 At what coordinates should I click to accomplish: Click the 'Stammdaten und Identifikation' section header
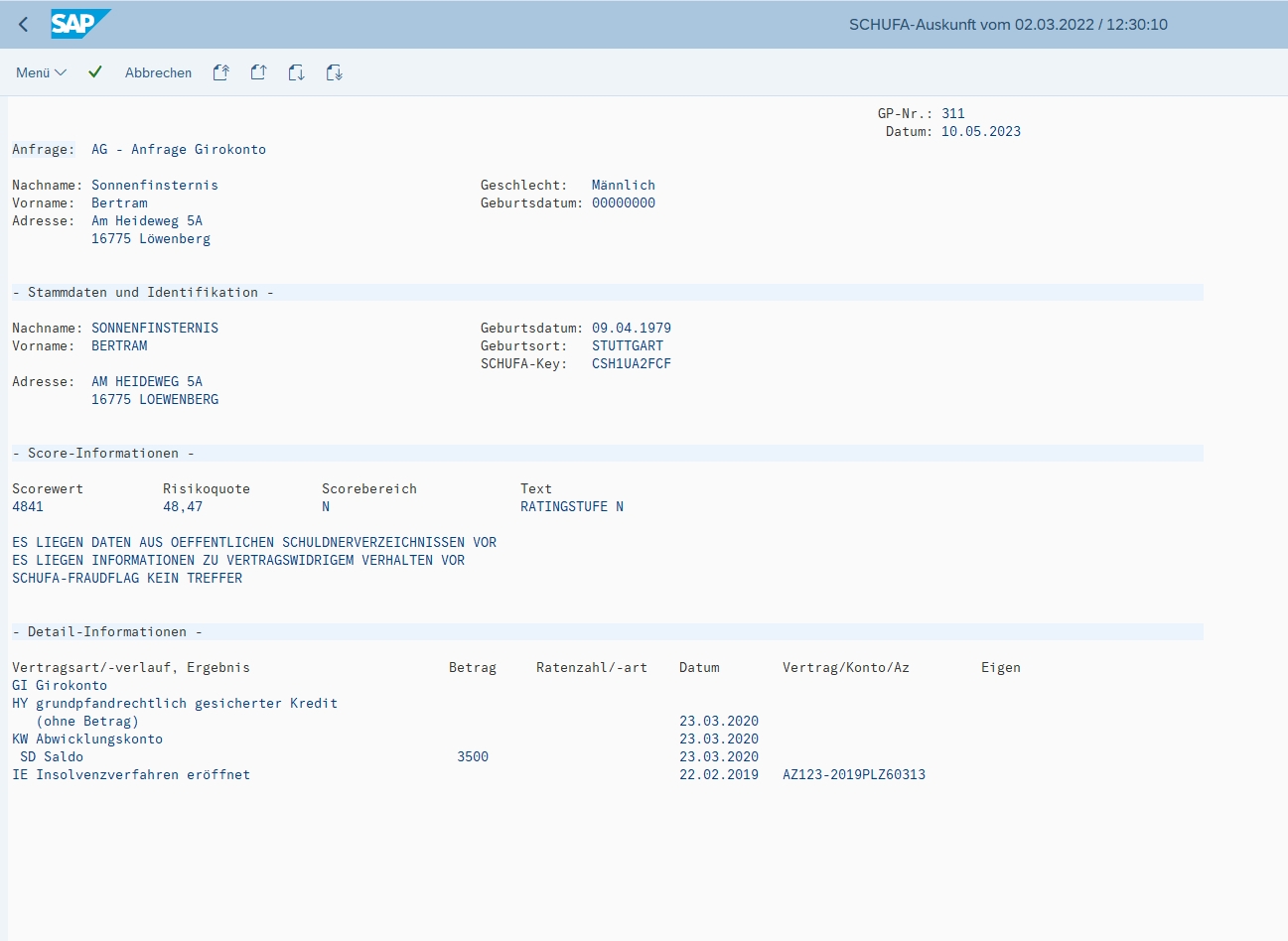coord(606,292)
